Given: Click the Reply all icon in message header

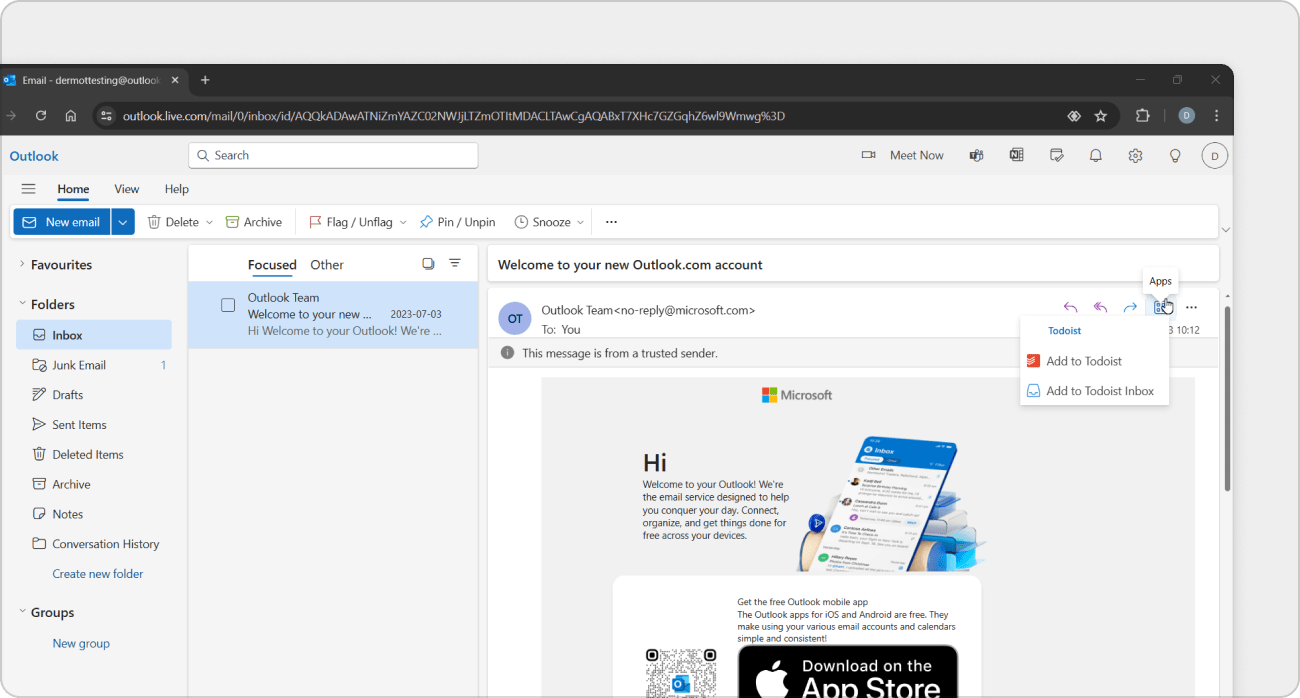Looking at the screenshot, I should pyautogui.click(x=1100, y=307).
